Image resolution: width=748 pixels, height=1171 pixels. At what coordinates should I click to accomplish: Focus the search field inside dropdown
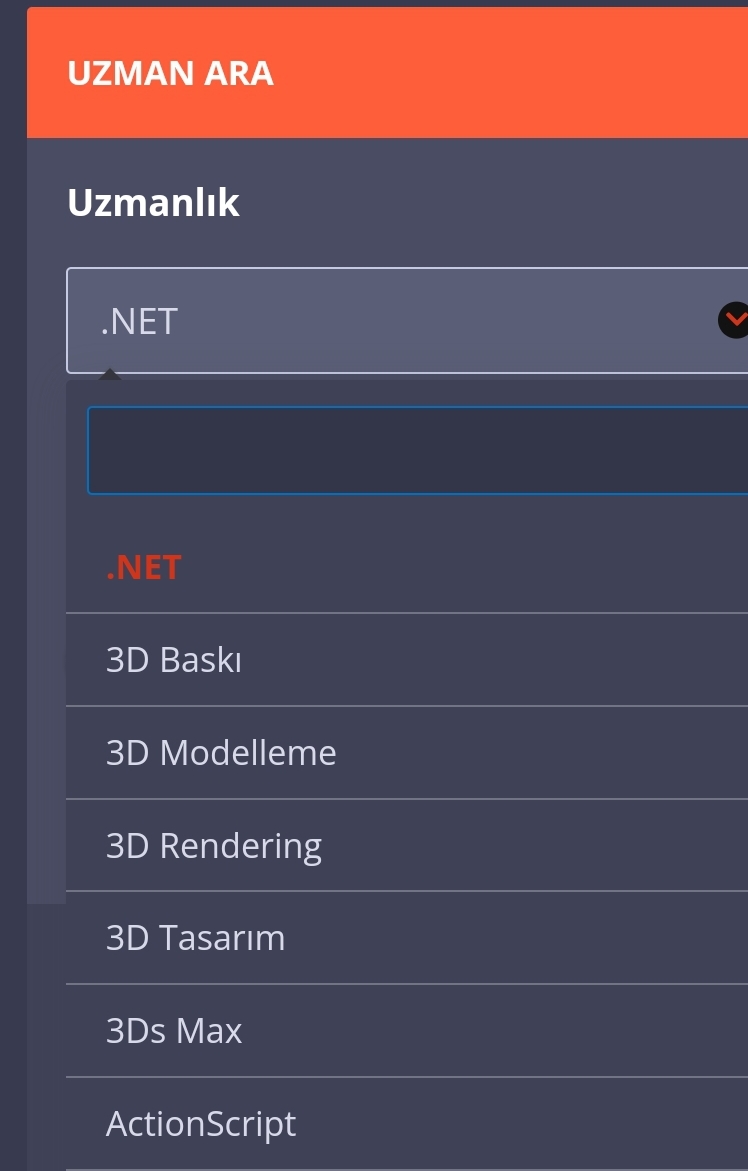point(417,450)
